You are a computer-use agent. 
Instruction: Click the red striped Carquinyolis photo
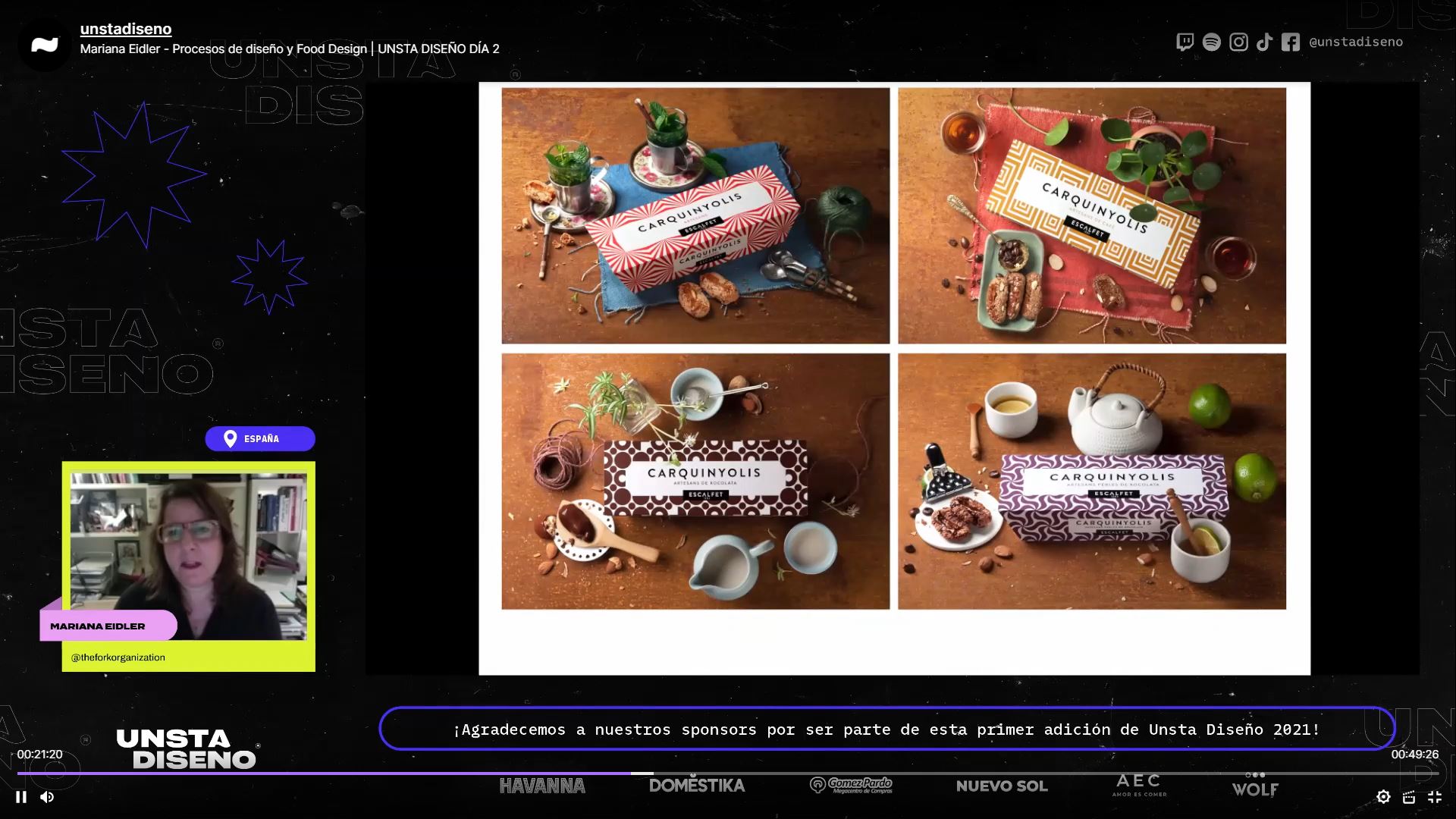(695, 215)
